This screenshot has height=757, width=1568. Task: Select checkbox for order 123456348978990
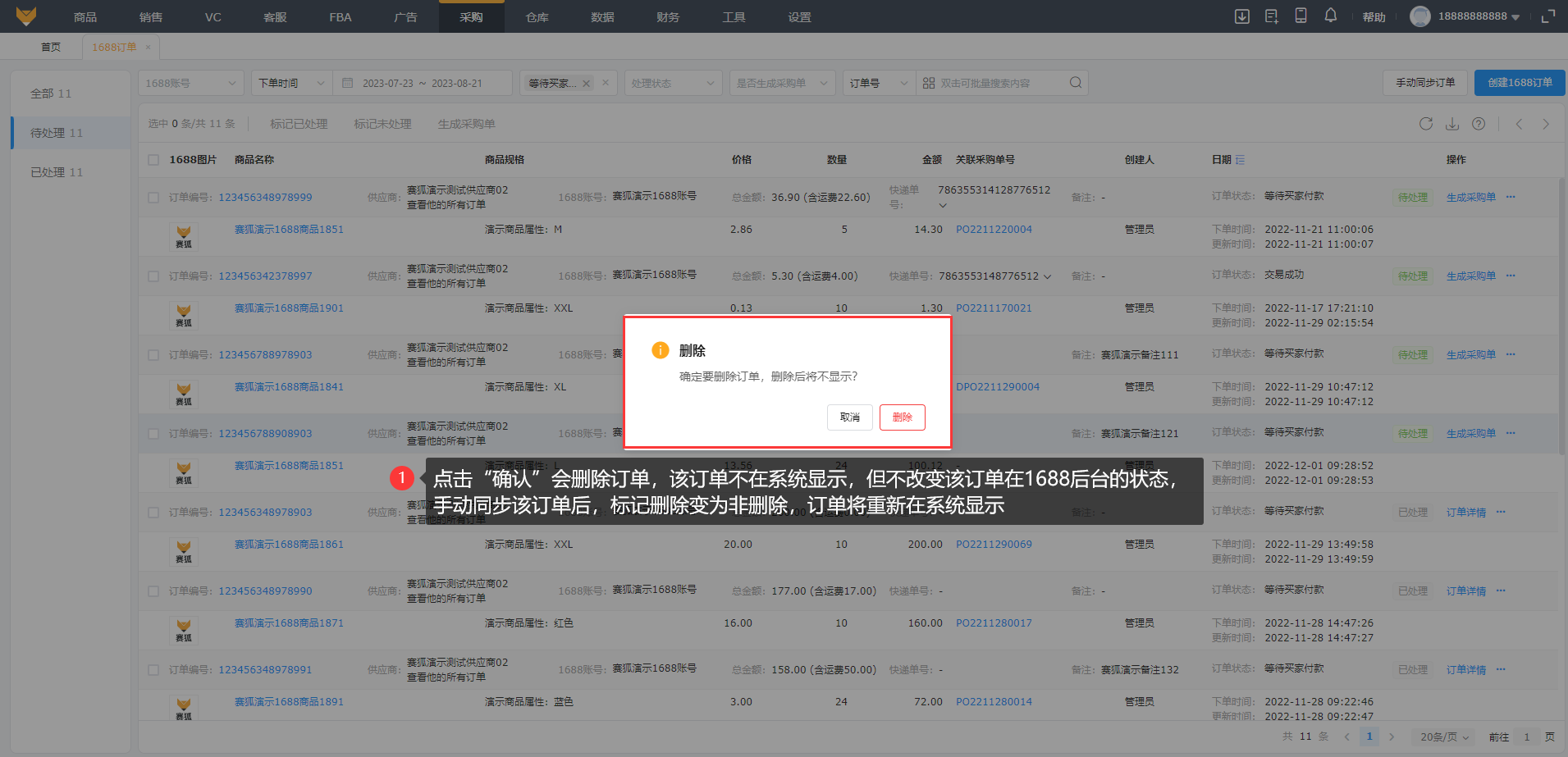pos(153,591)
